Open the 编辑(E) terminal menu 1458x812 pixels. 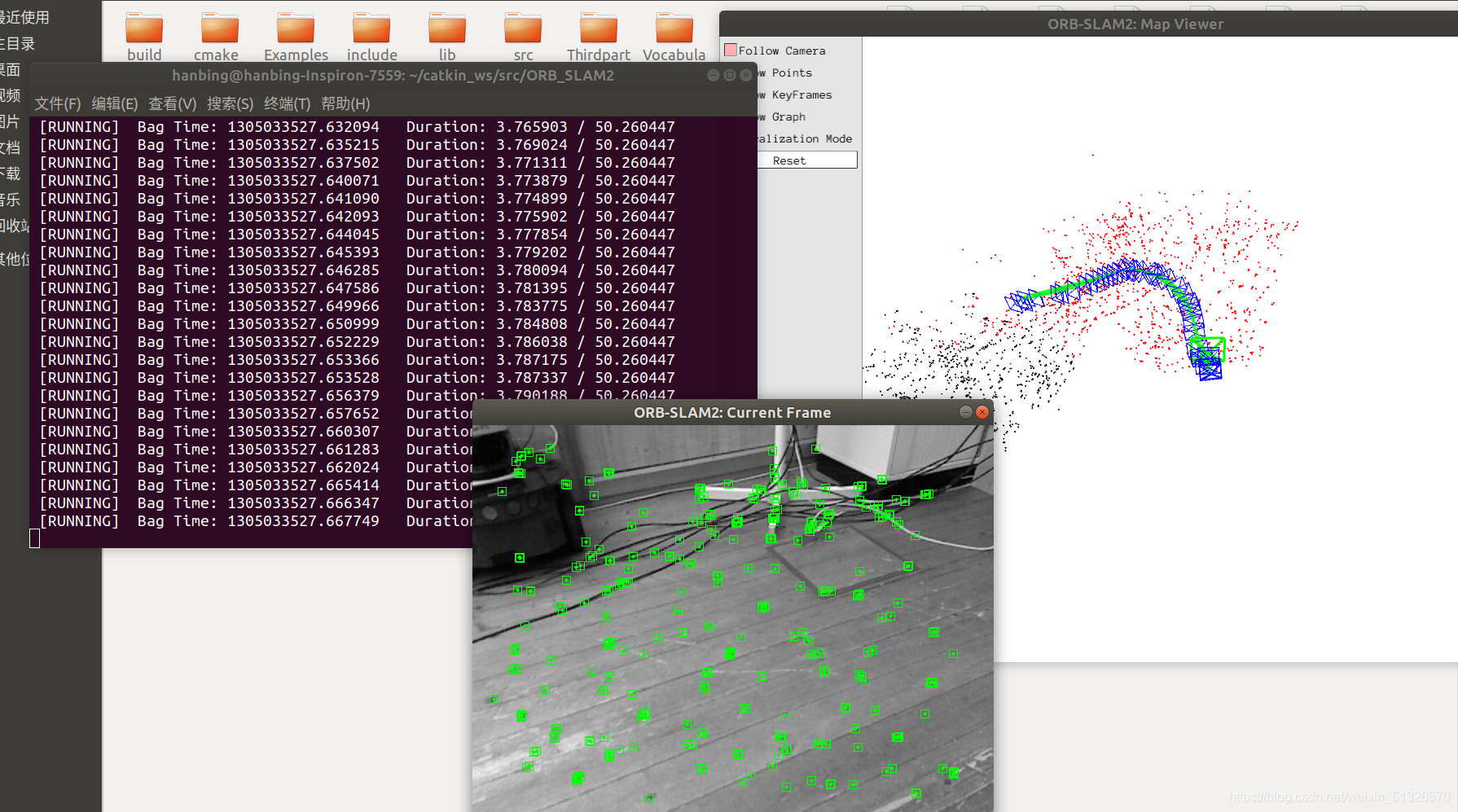(115, 103)
